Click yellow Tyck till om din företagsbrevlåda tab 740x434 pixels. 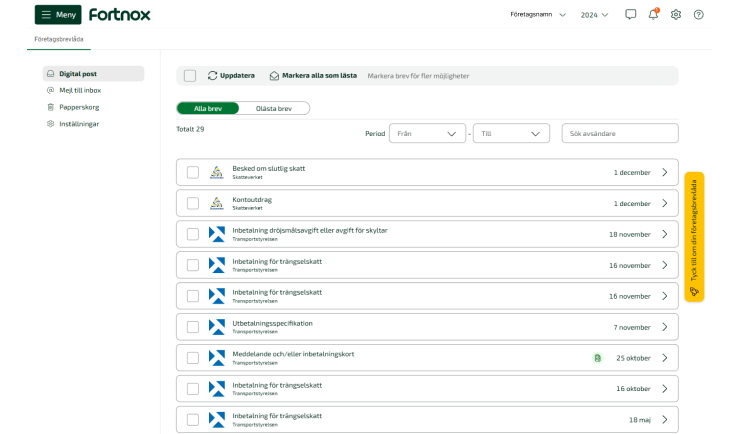694,237
